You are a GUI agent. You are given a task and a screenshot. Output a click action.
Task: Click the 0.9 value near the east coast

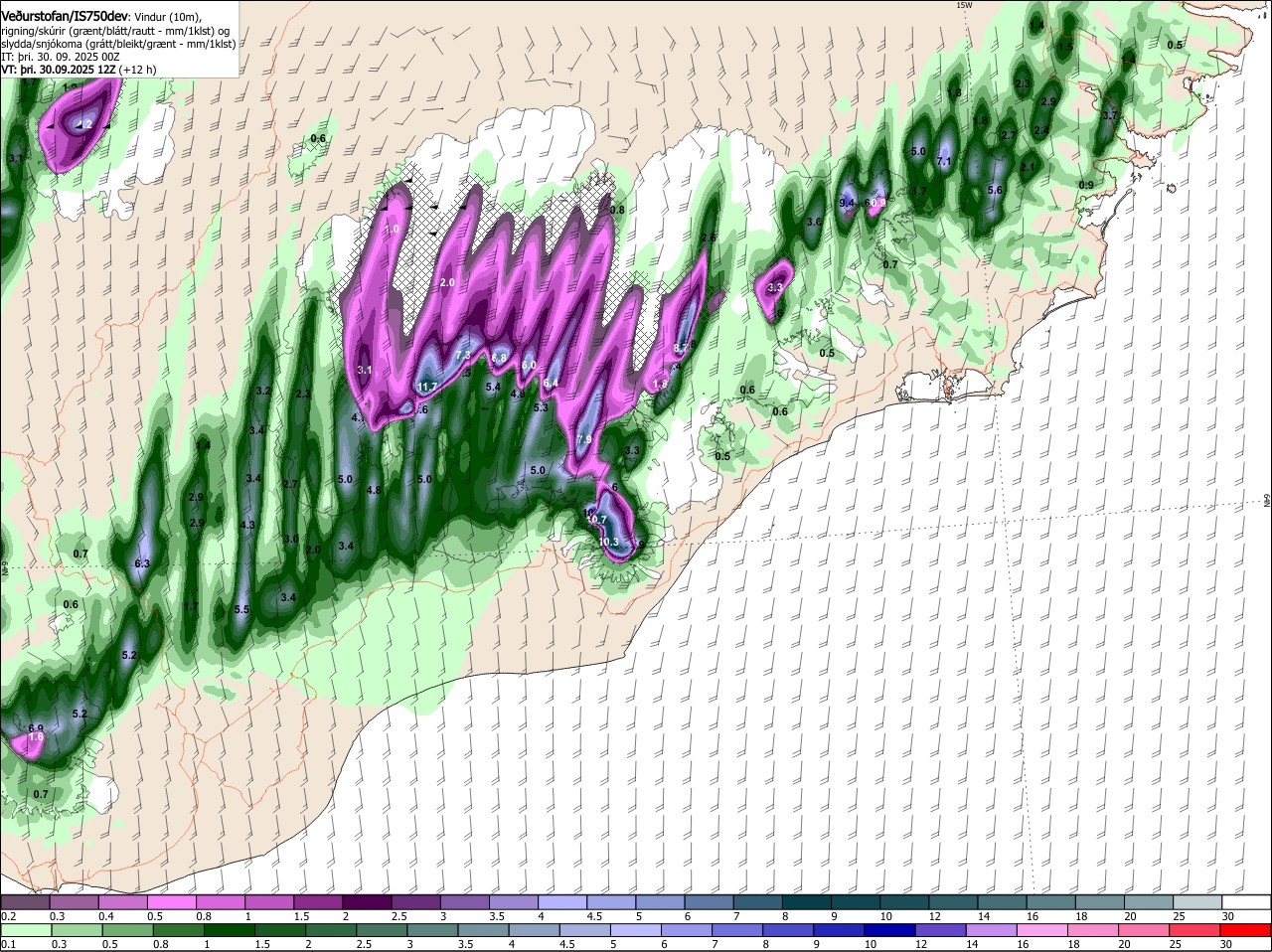(1086, 185)
